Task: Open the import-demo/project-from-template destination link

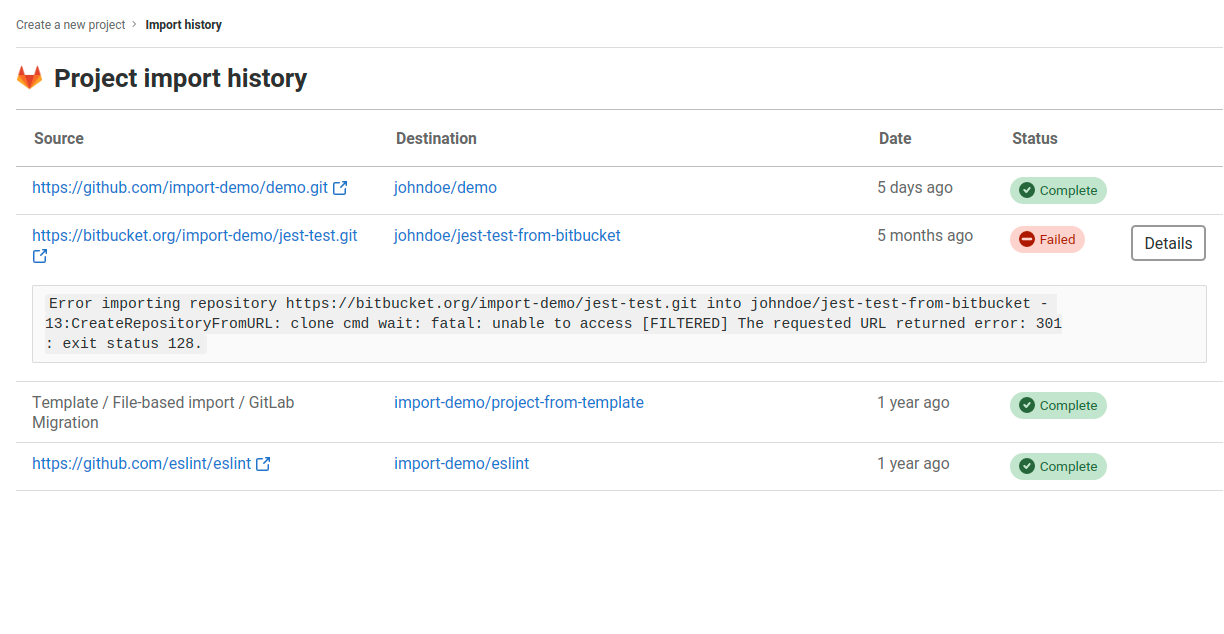Action: pyautogui.click(x=519, y=402)
